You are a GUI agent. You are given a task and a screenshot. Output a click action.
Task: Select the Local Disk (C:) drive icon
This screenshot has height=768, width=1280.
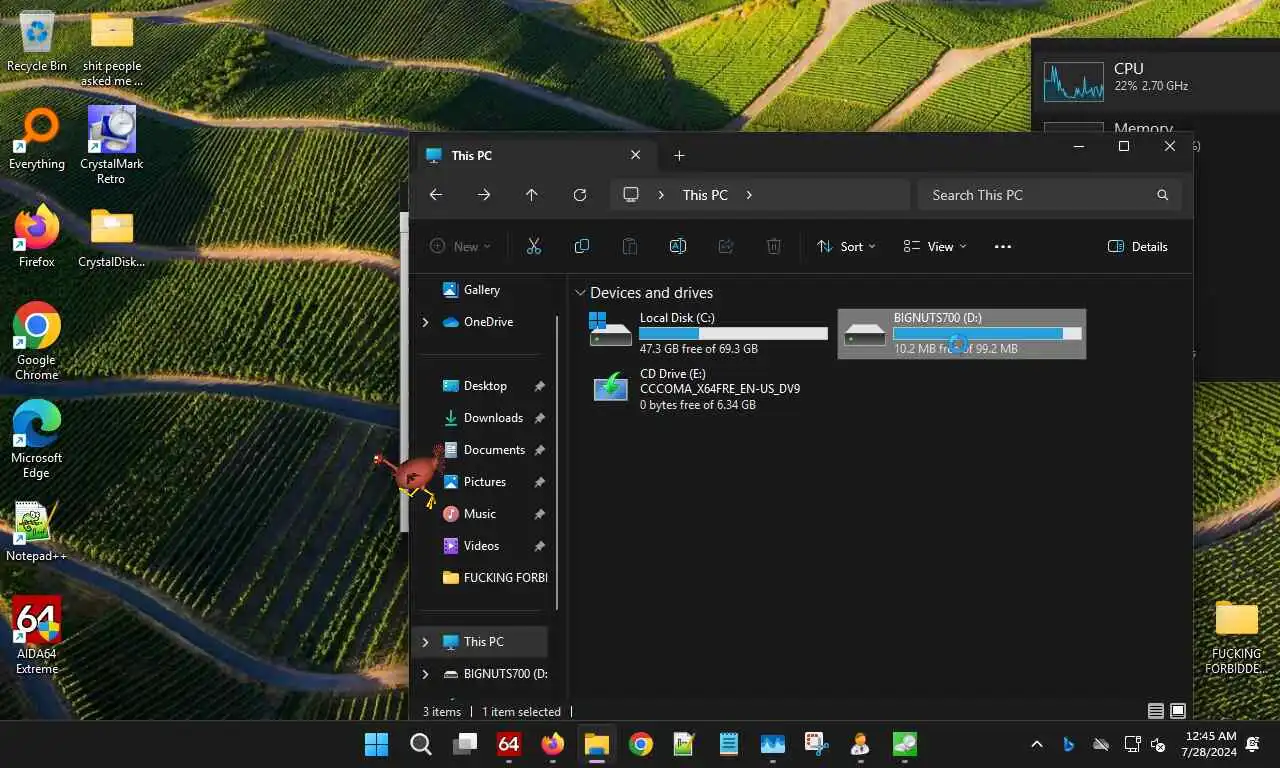(610, 330)
